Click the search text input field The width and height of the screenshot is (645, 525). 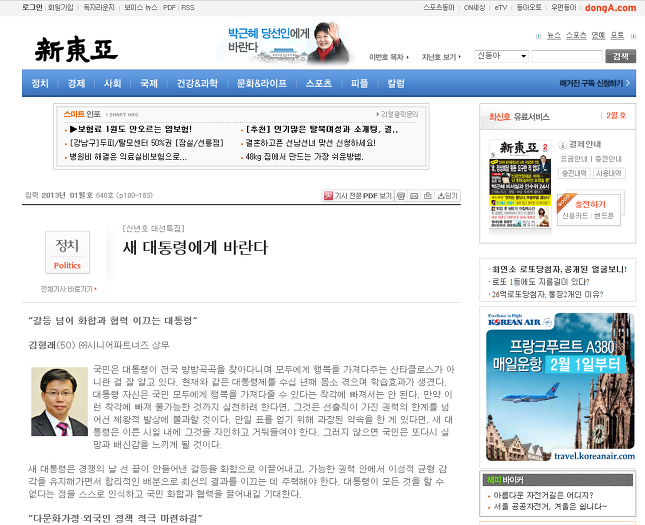[567, 56]
